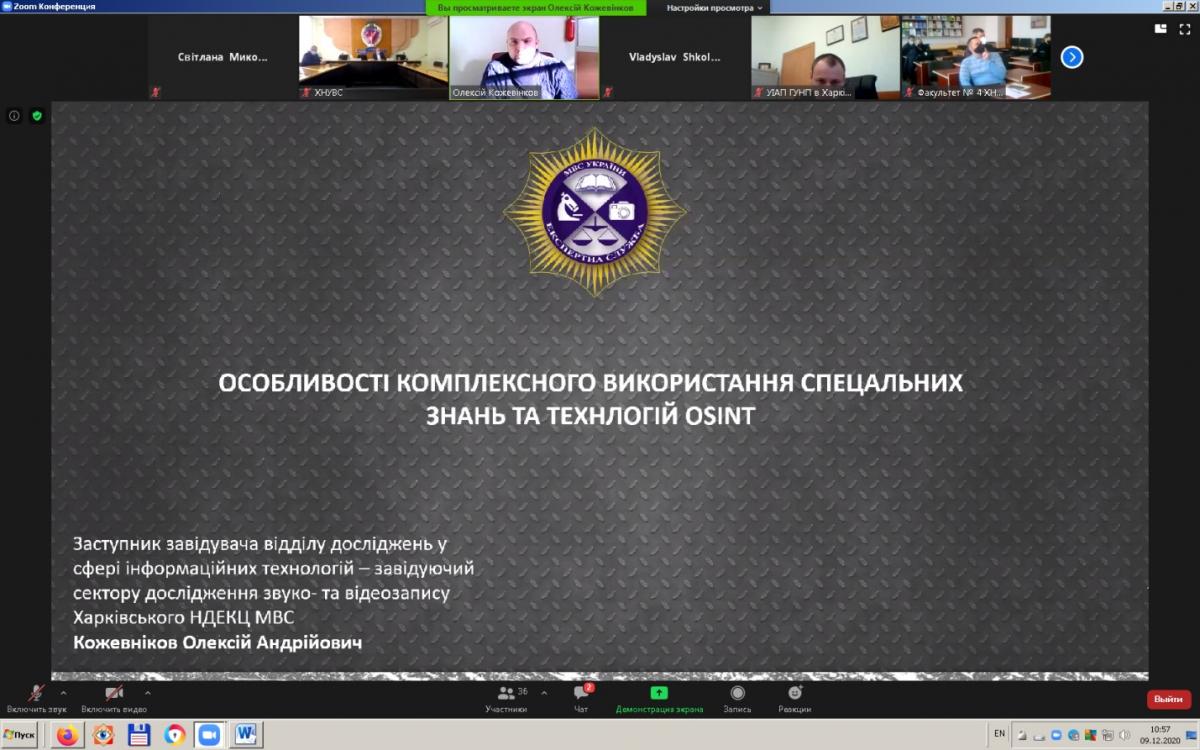The image size is (1200, 750).
Task: Expand arrow next to participants count
Action: [545, 692]
